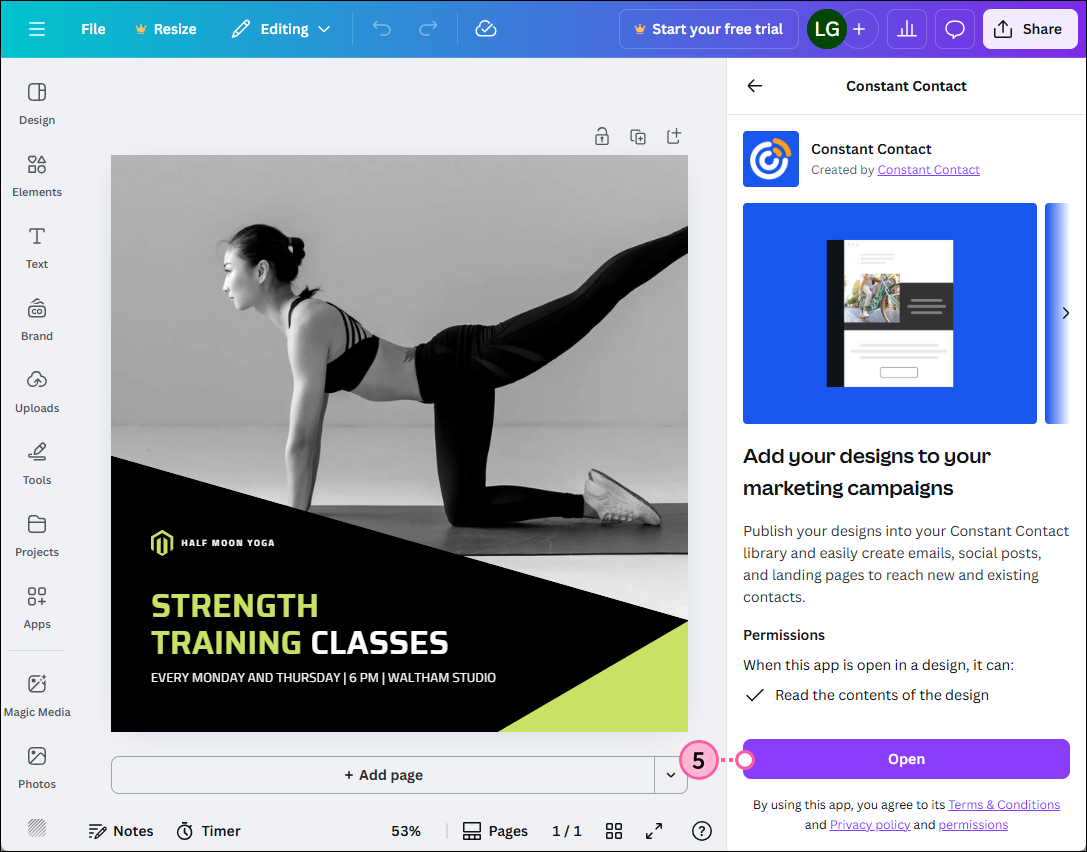1087x852 pixels.
Task: Toggle fullscreen presentation view icon
Action: coord(654,831)
